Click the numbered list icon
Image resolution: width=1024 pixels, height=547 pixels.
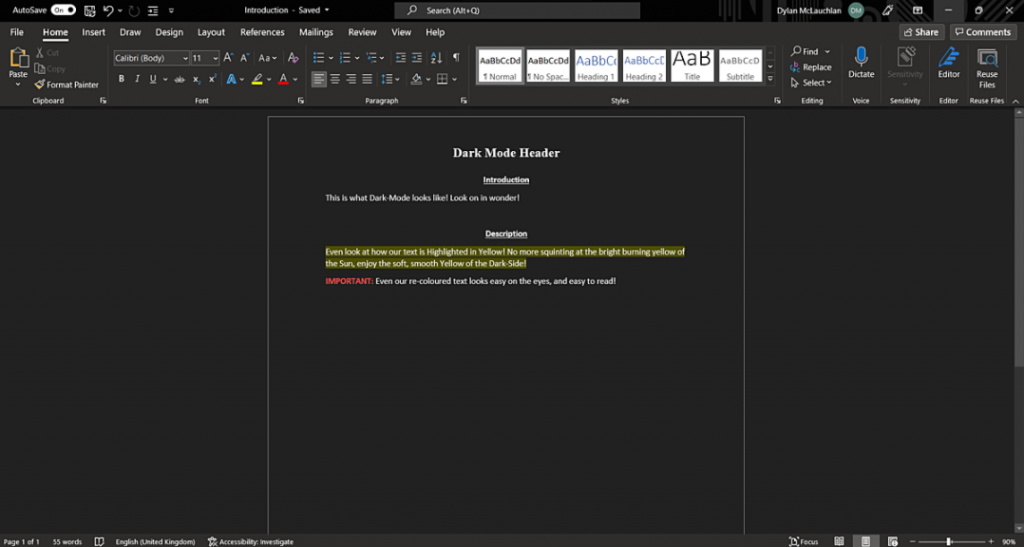pyautogui.click(x=345, y=58)
